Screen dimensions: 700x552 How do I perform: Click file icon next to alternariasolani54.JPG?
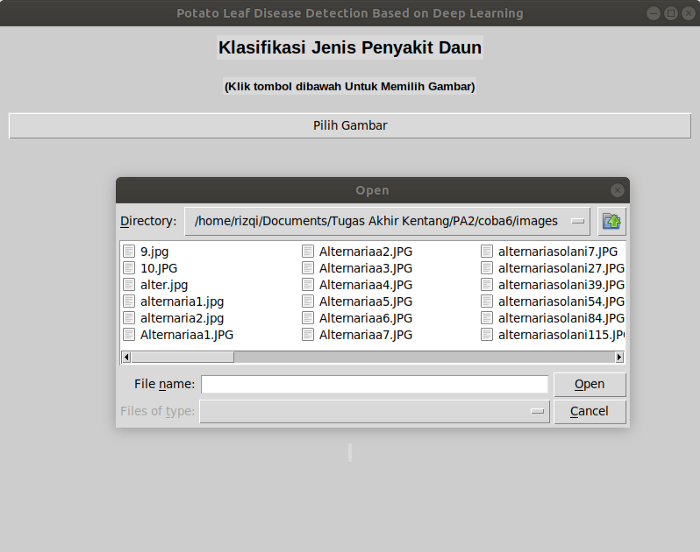[487, 301]
